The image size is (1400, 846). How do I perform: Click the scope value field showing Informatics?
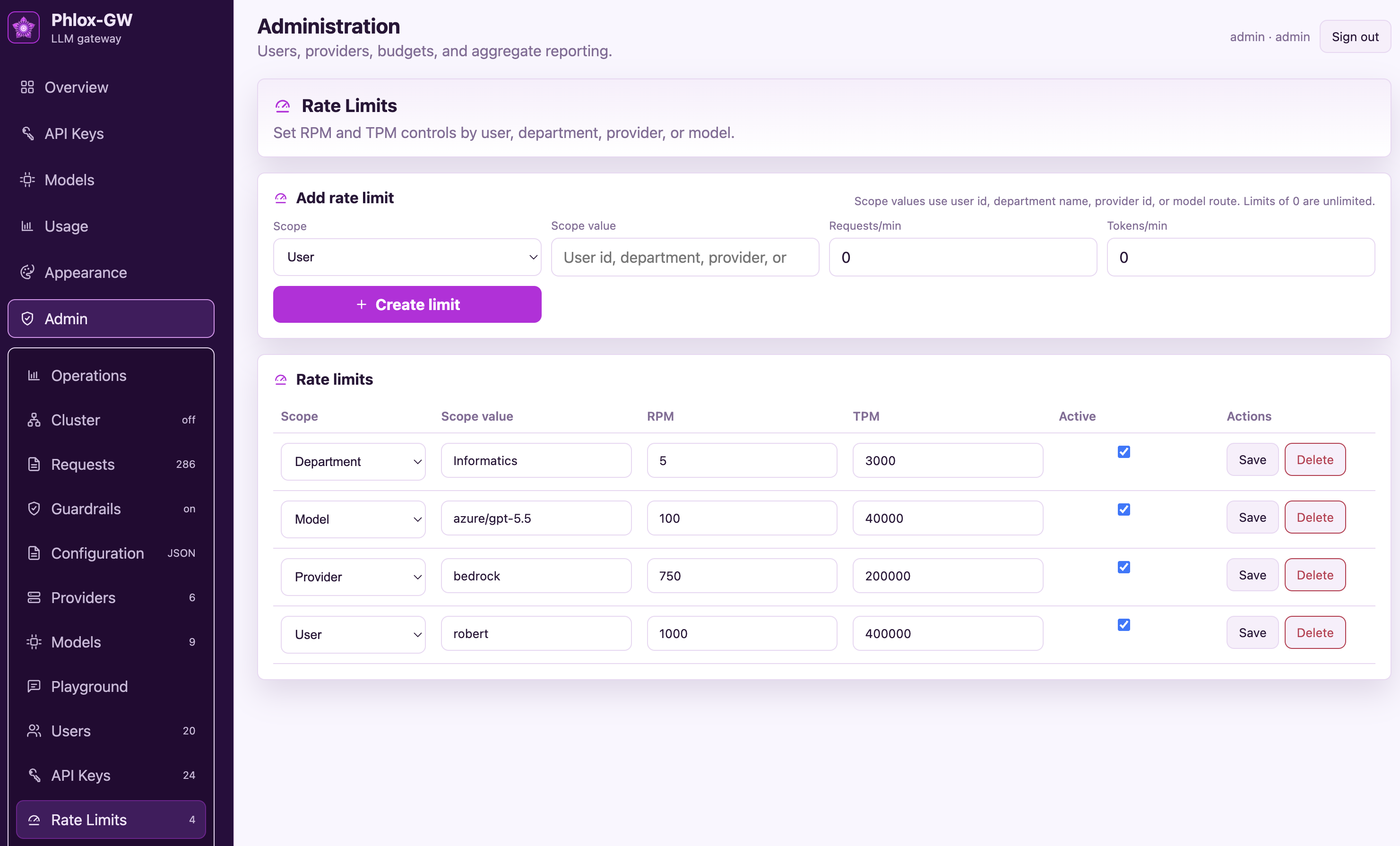[x=536, y=460]
